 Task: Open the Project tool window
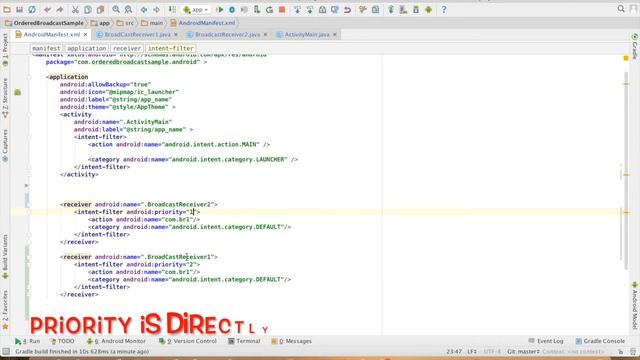(5, 50)
